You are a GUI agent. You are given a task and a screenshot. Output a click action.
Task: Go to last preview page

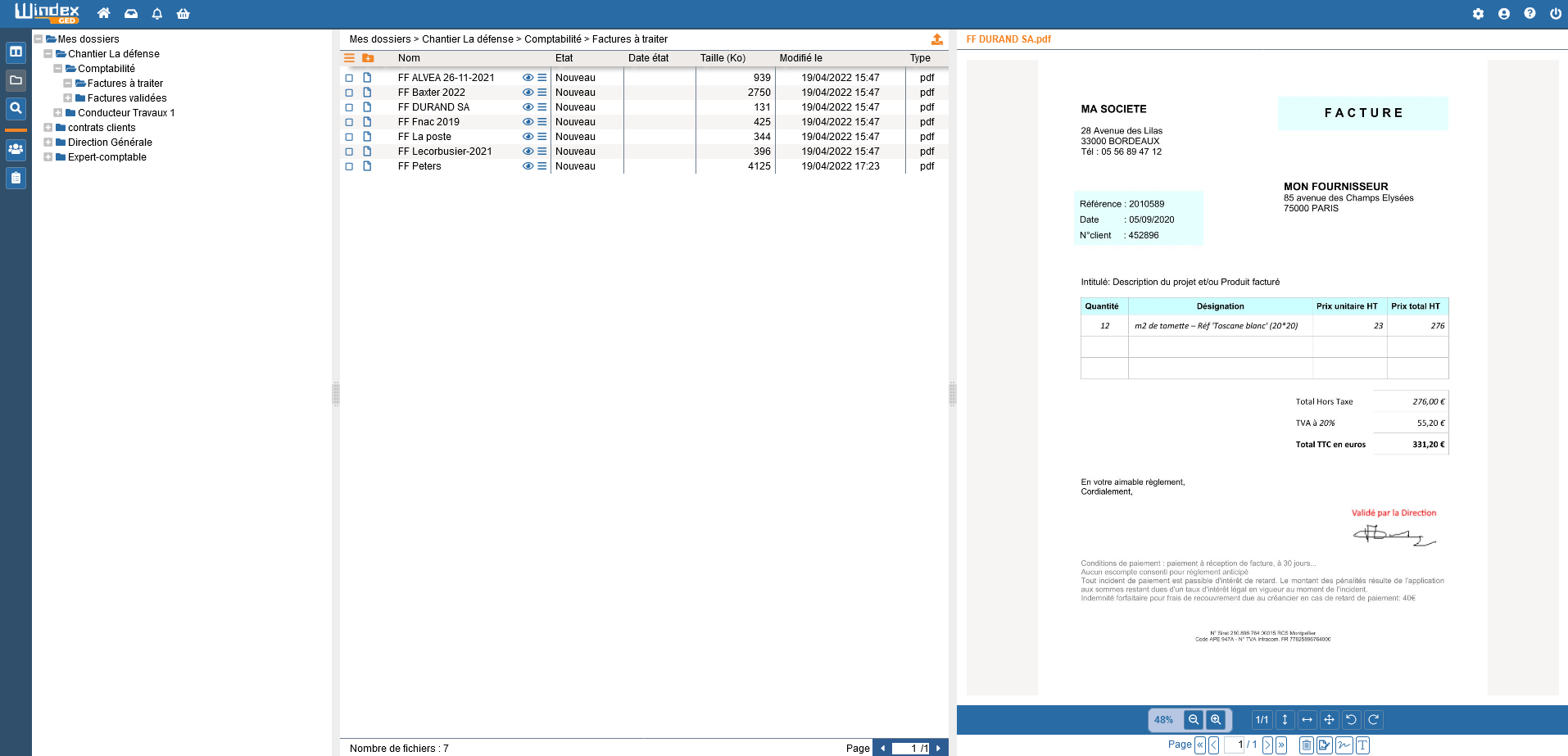tap(1281, 745)
